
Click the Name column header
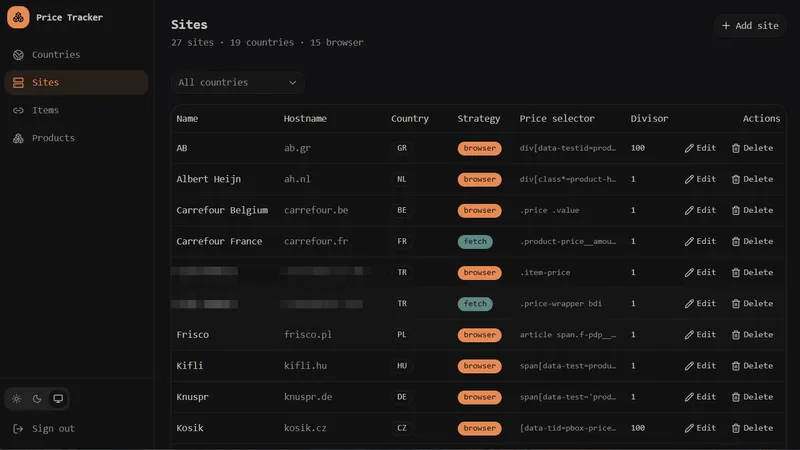[x=187, y=118]
